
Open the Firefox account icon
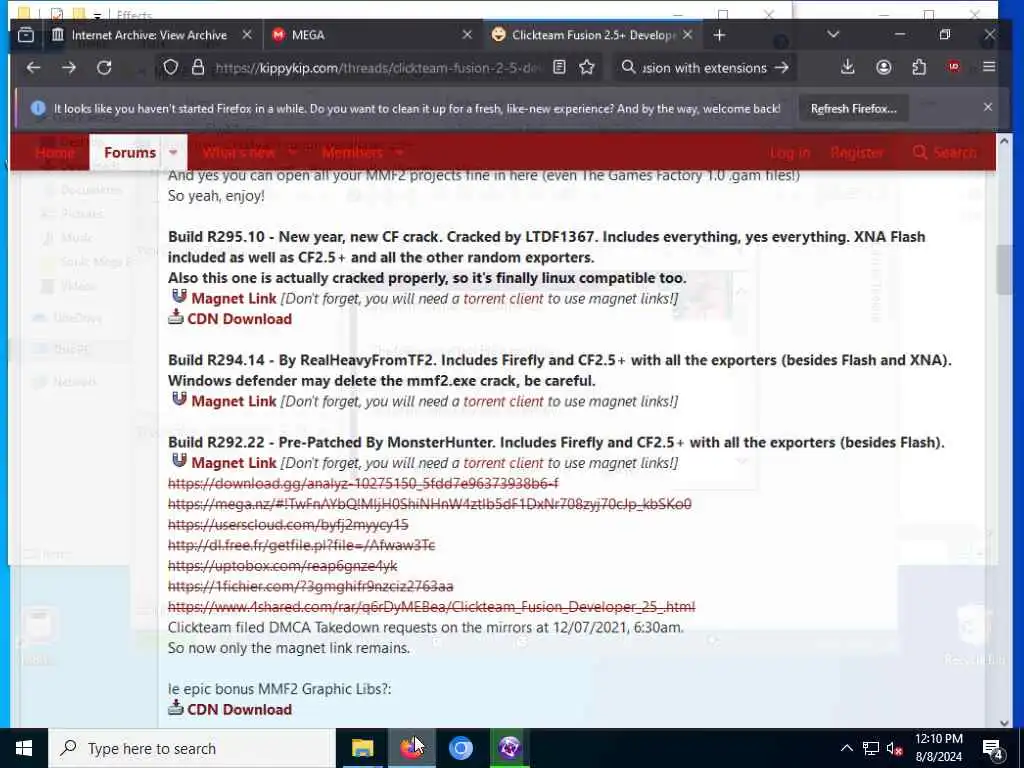point(884,67)
